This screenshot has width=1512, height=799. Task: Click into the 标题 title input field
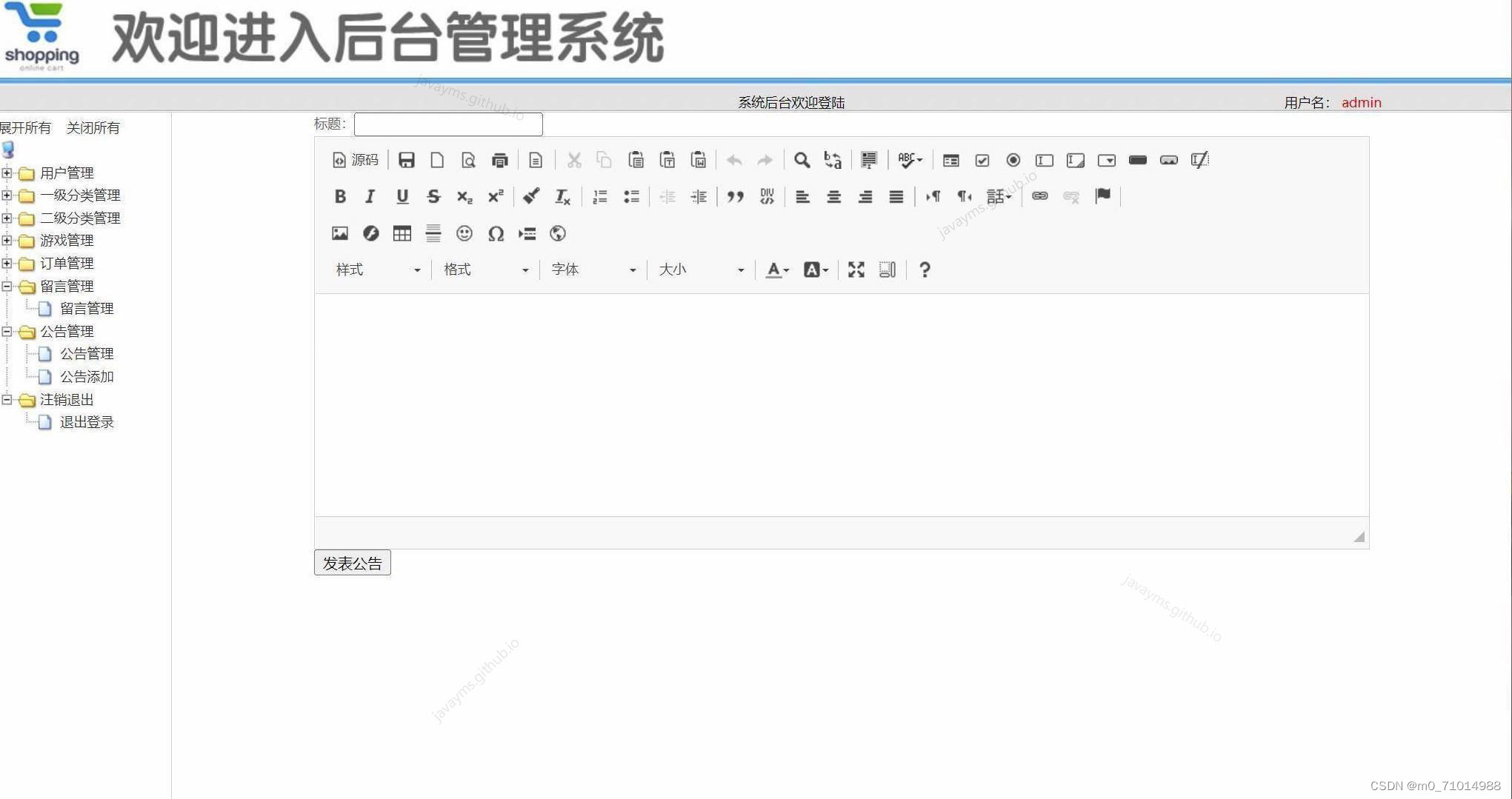[x=448, y=124]
